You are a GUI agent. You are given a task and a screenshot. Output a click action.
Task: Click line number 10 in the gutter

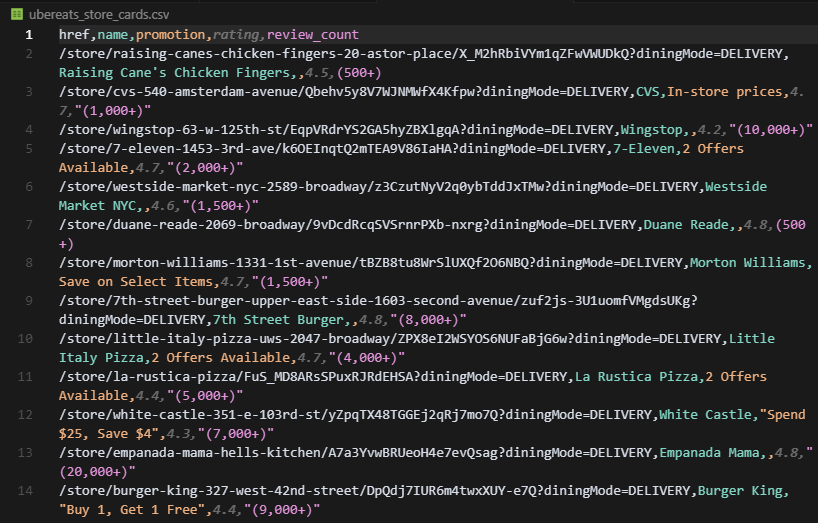(26, 338)
